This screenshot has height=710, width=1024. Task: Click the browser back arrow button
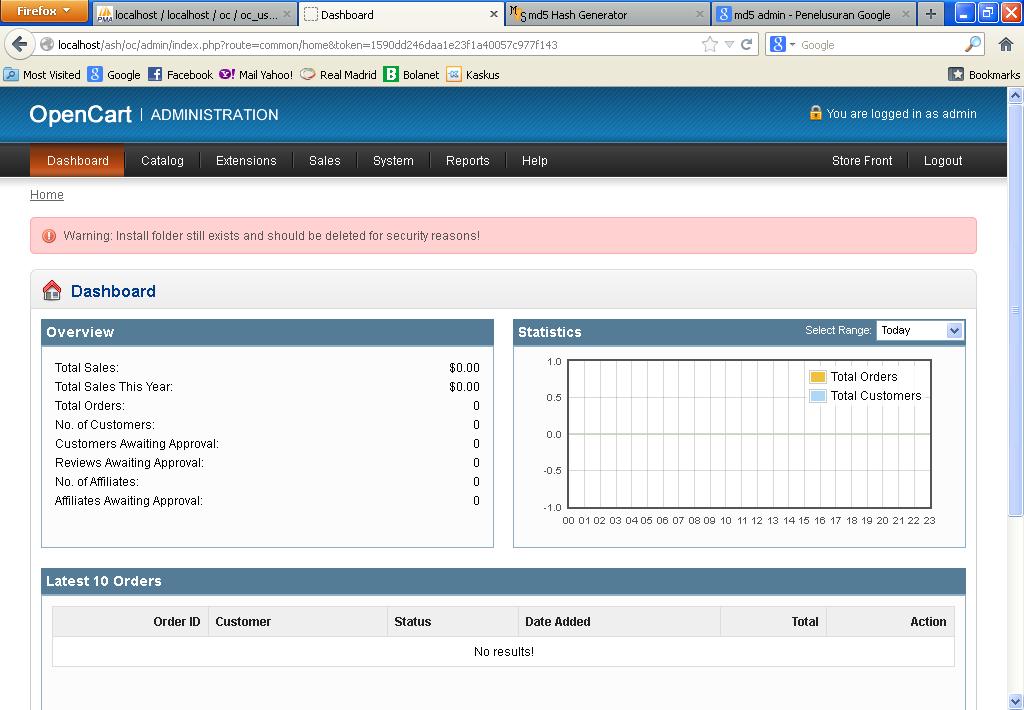pos(20,44)
